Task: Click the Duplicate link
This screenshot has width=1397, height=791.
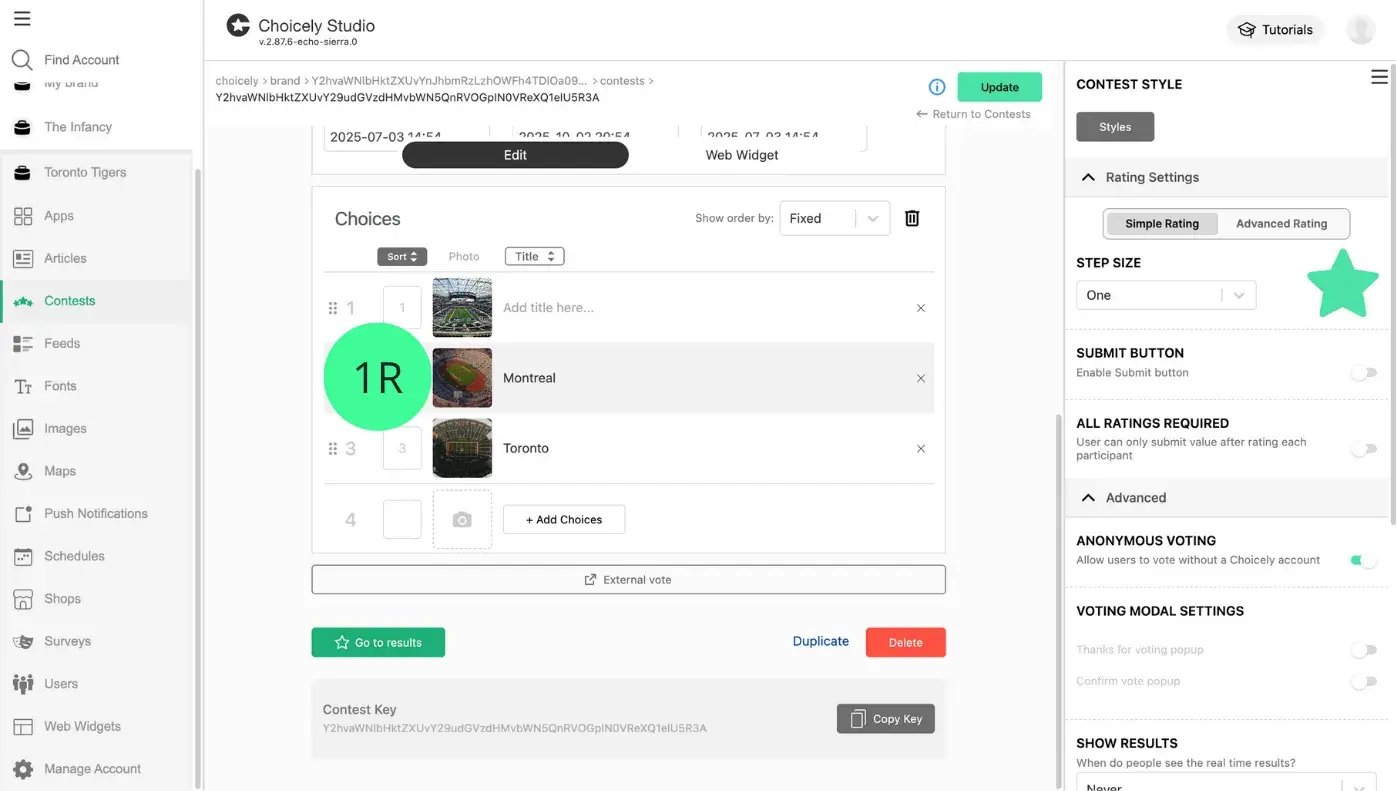Action: (821, 642)
